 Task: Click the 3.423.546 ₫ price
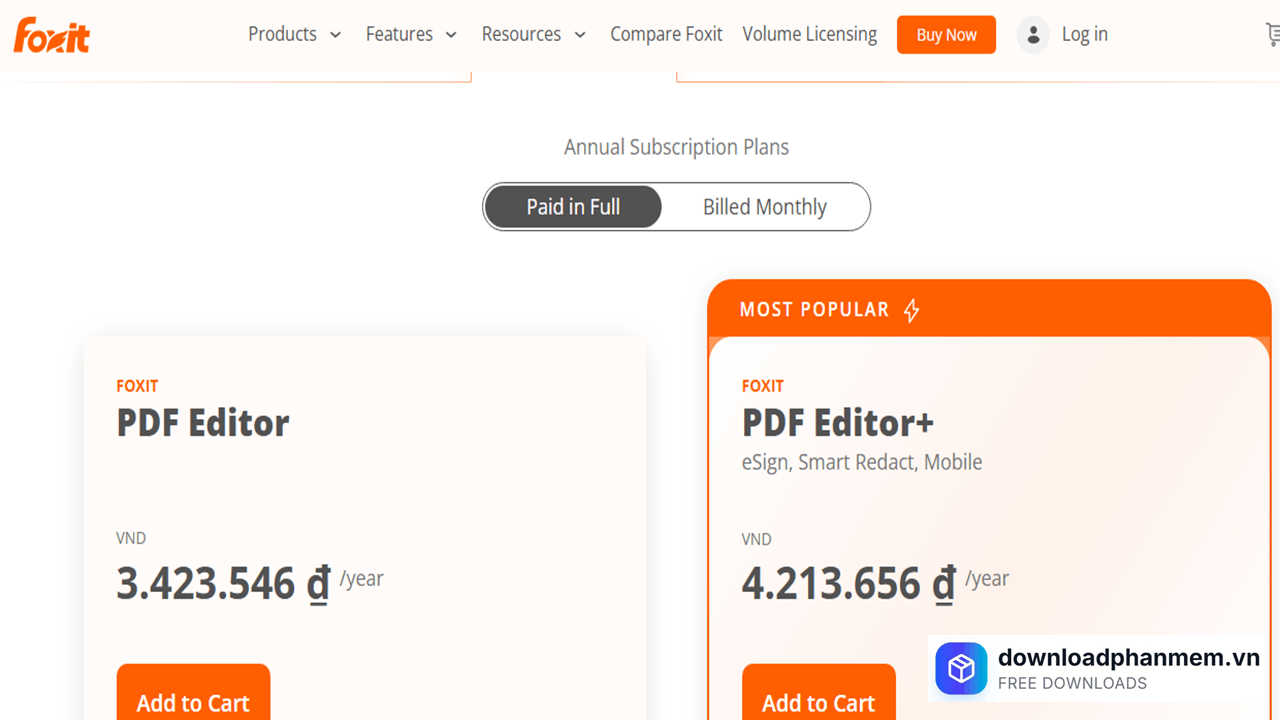pos(223,584)
